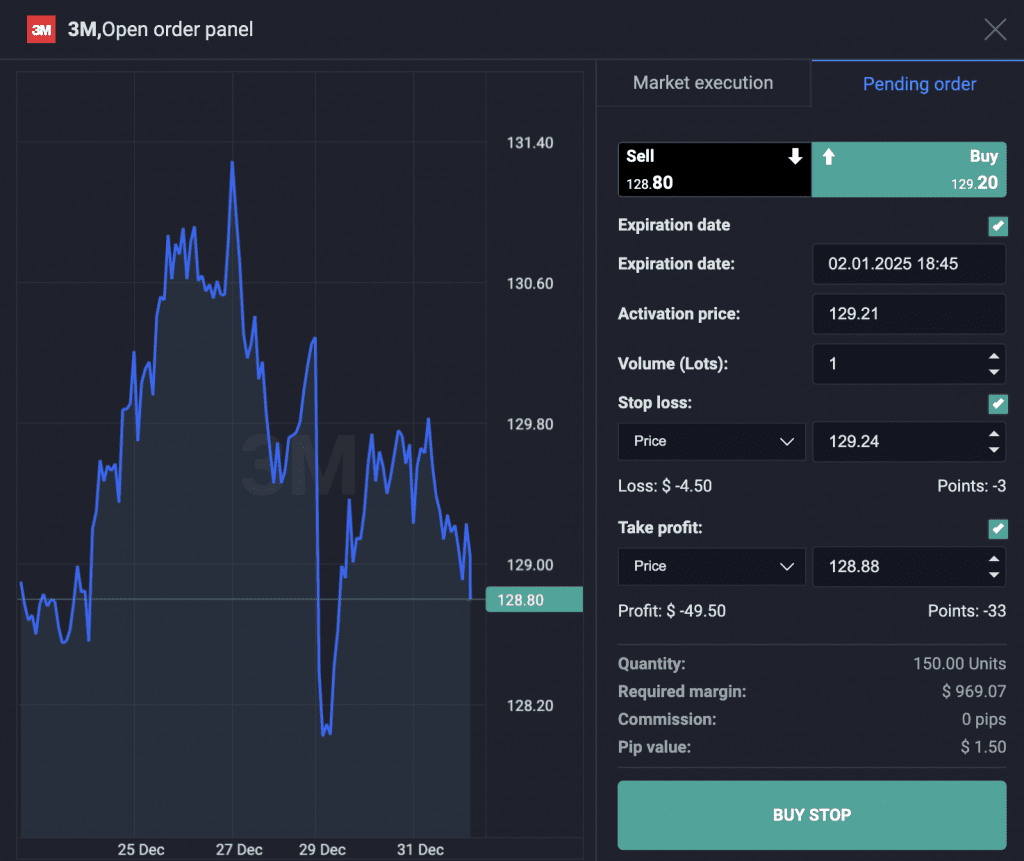Select the Pending order tab

(x=919, y=83)
